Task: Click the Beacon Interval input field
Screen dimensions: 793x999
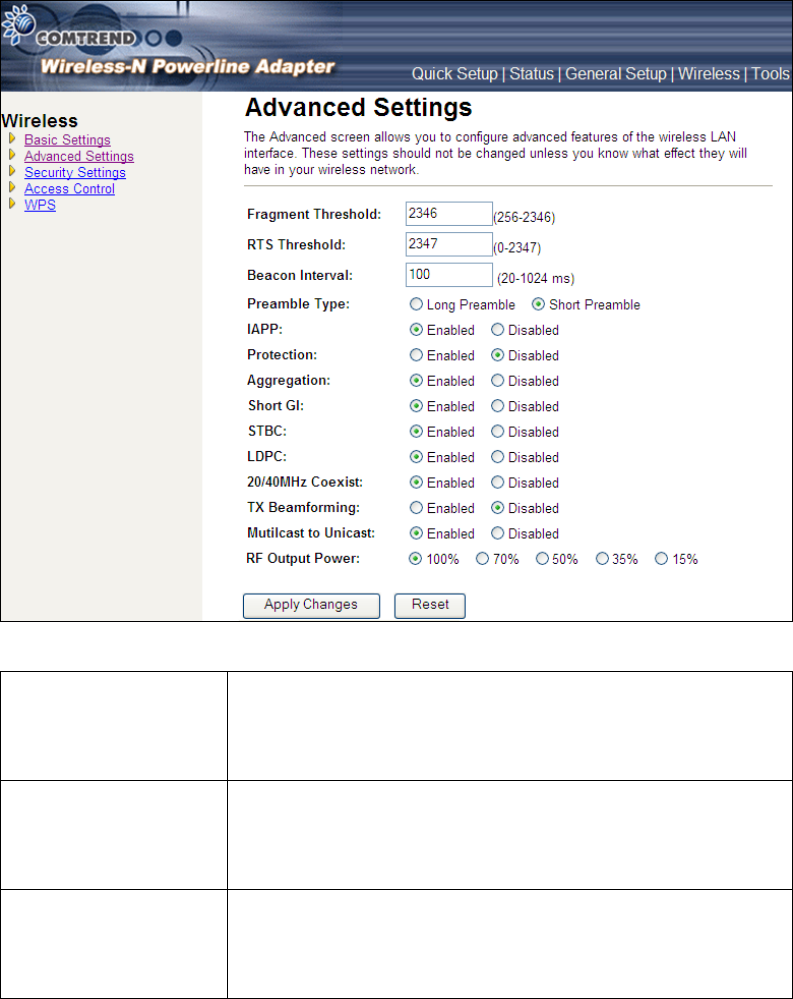Action: point(449,275)
